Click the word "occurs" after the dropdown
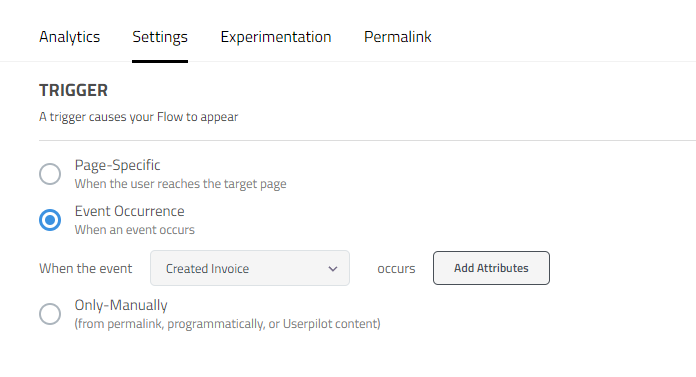 click(396, 269)
